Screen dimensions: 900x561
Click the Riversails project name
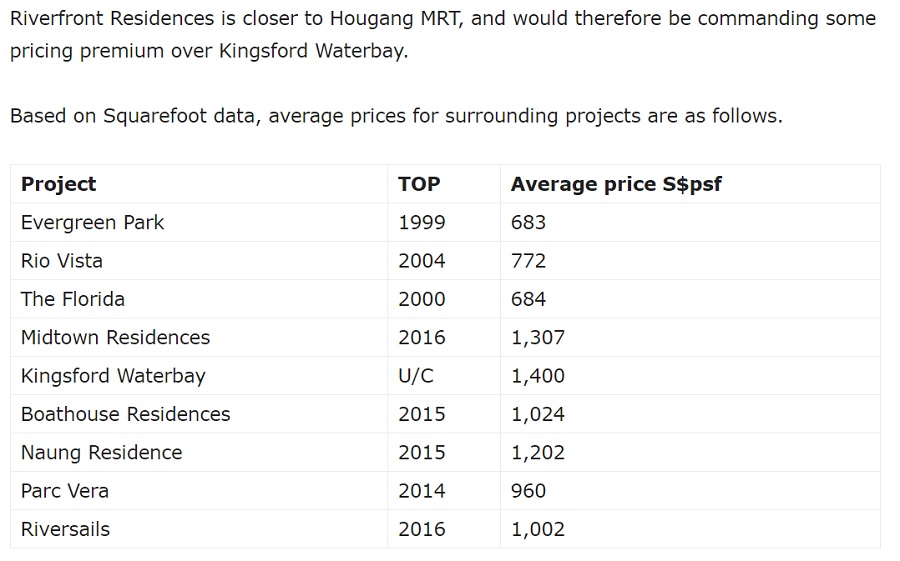pyautogui.click(x=66, y=529)
